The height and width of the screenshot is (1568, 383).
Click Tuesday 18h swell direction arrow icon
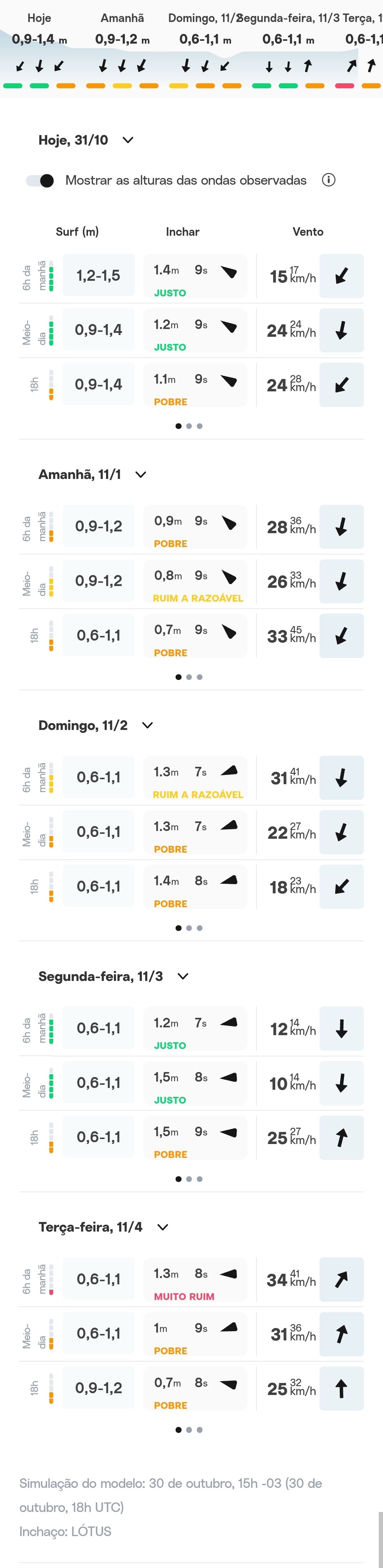click(x=229, y=1384)
